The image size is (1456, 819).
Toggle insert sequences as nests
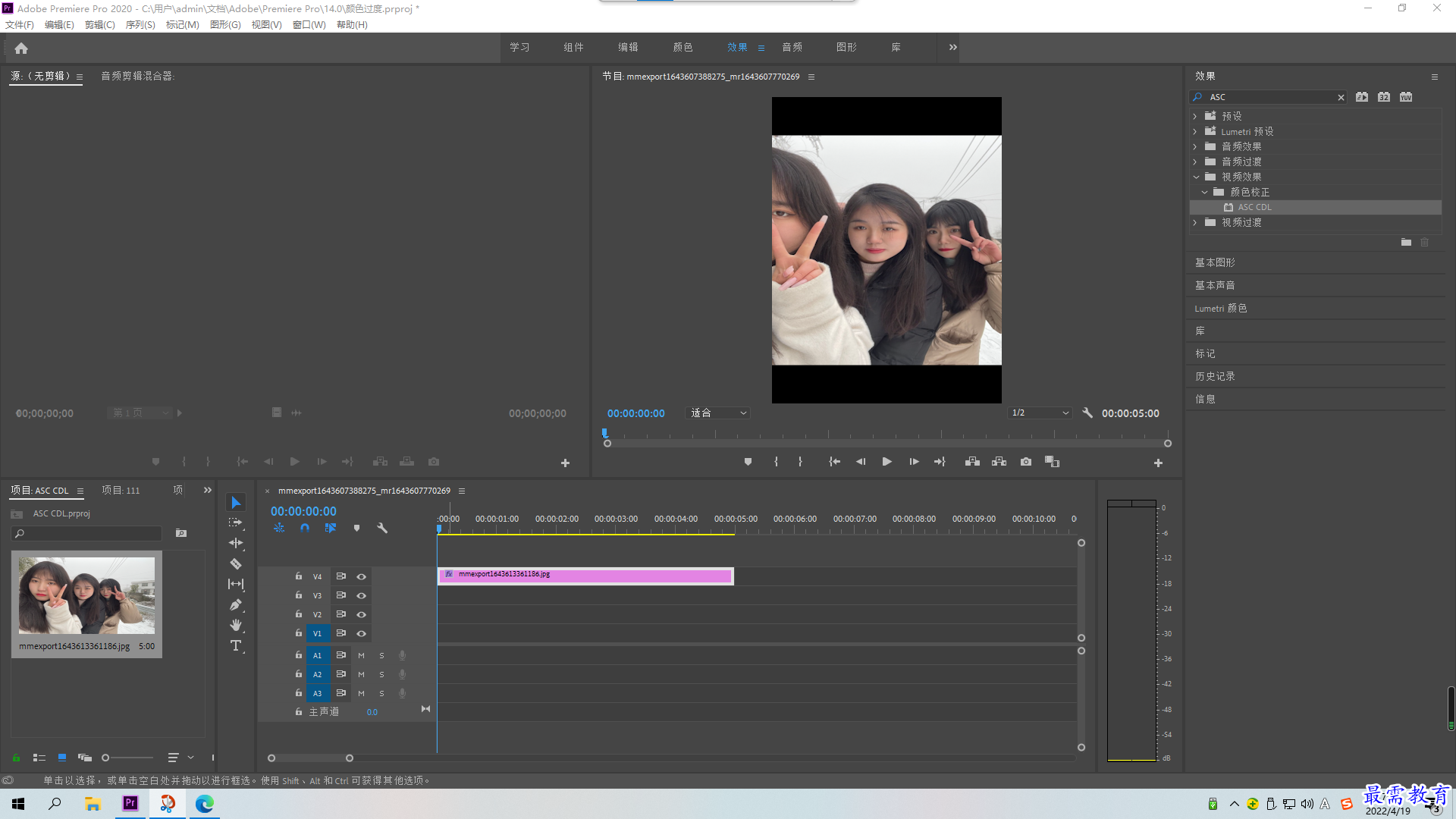[x=279, y=528]
